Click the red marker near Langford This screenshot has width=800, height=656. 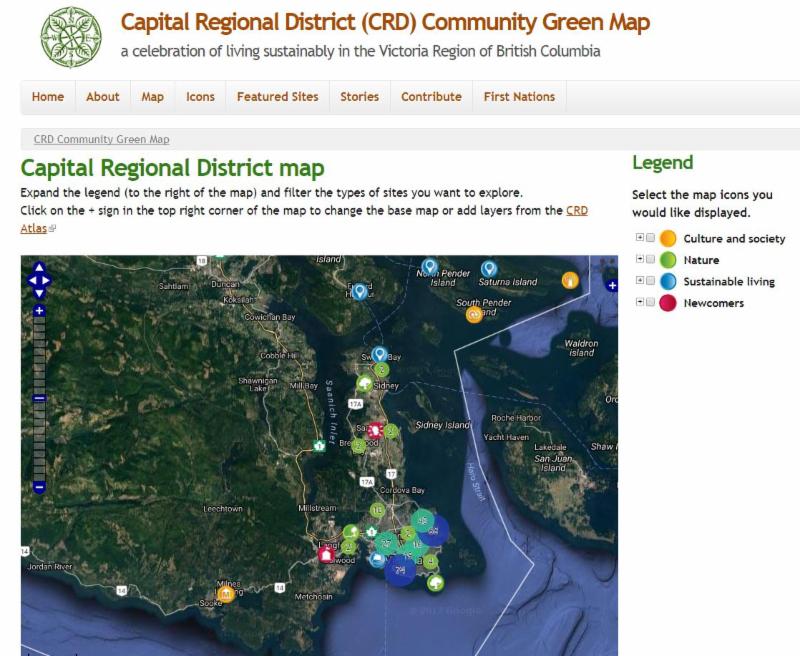click(x=326, y=554)
